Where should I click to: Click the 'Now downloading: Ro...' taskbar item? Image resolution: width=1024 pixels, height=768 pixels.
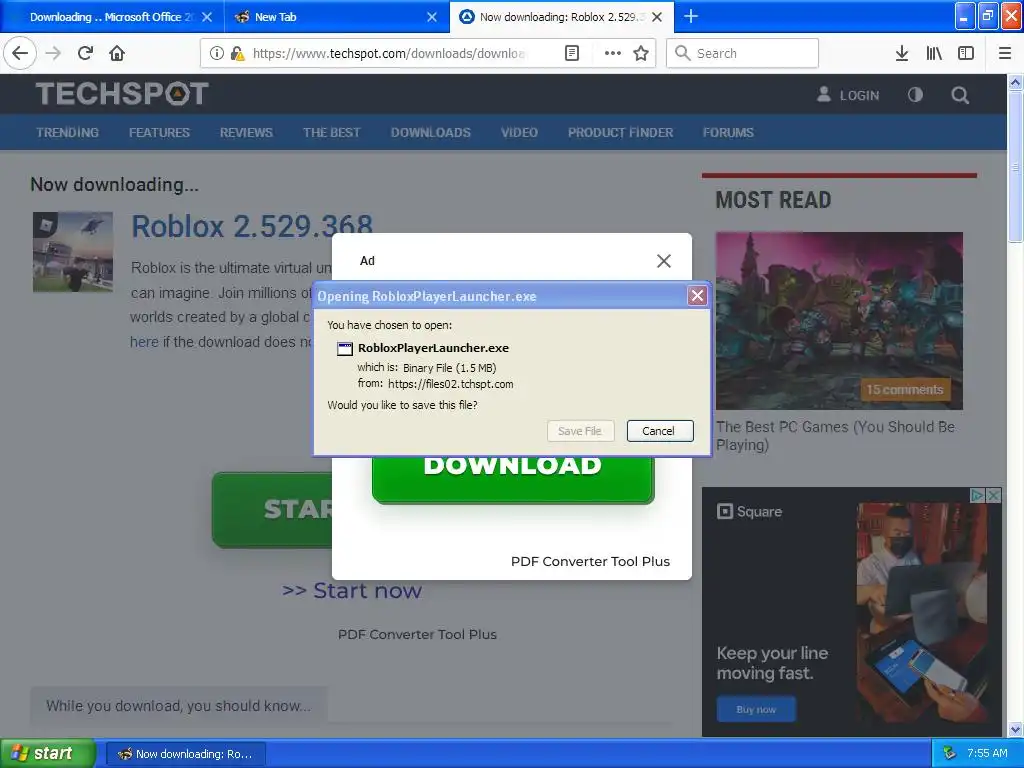point(185,754)
